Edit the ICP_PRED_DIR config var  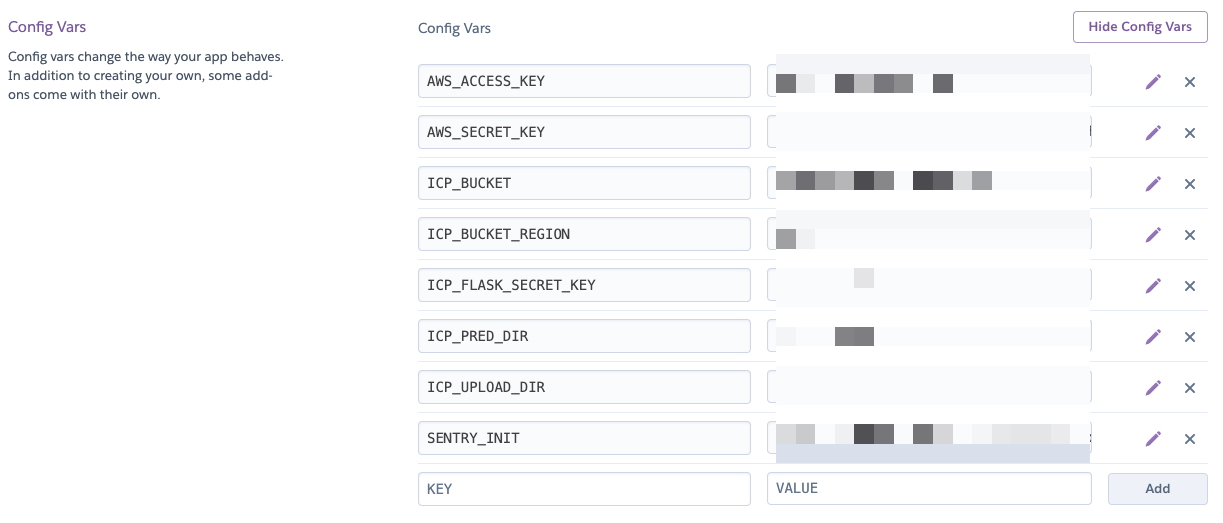click(1153, 337)
